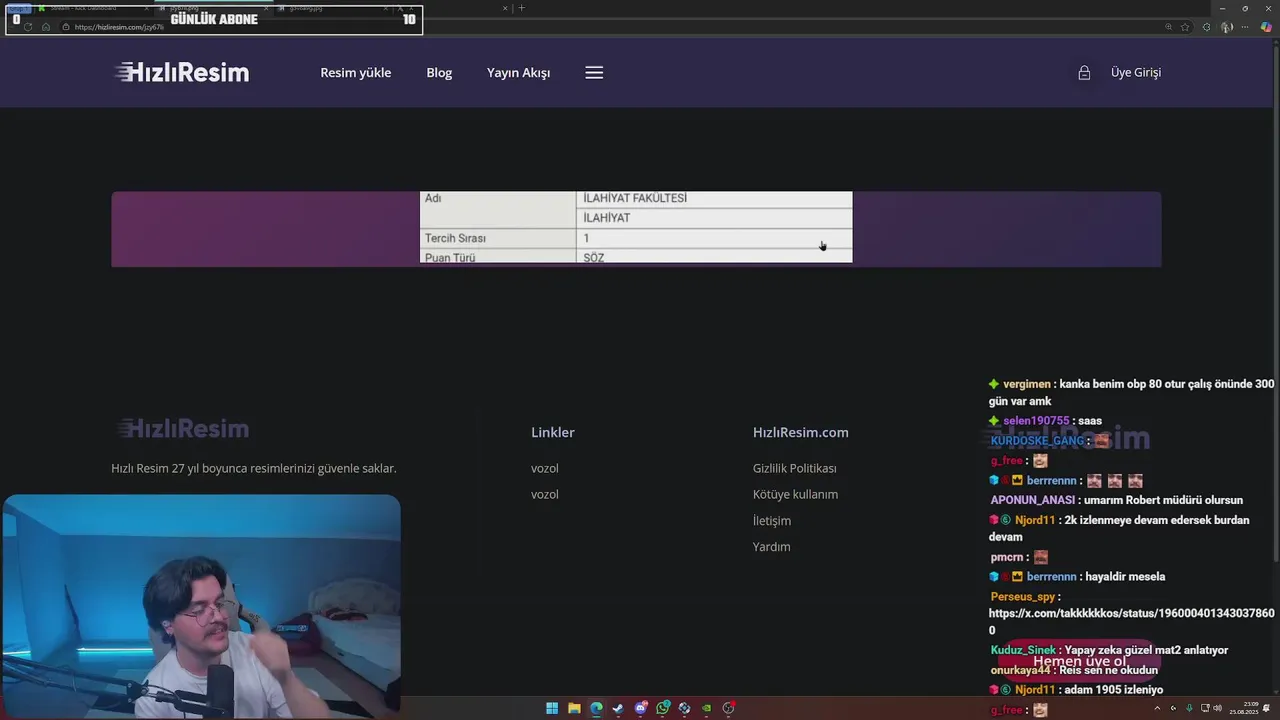The image size is (1280, 720).
Task: Click the first vozol link under Linkler
Action: [544, 468]
